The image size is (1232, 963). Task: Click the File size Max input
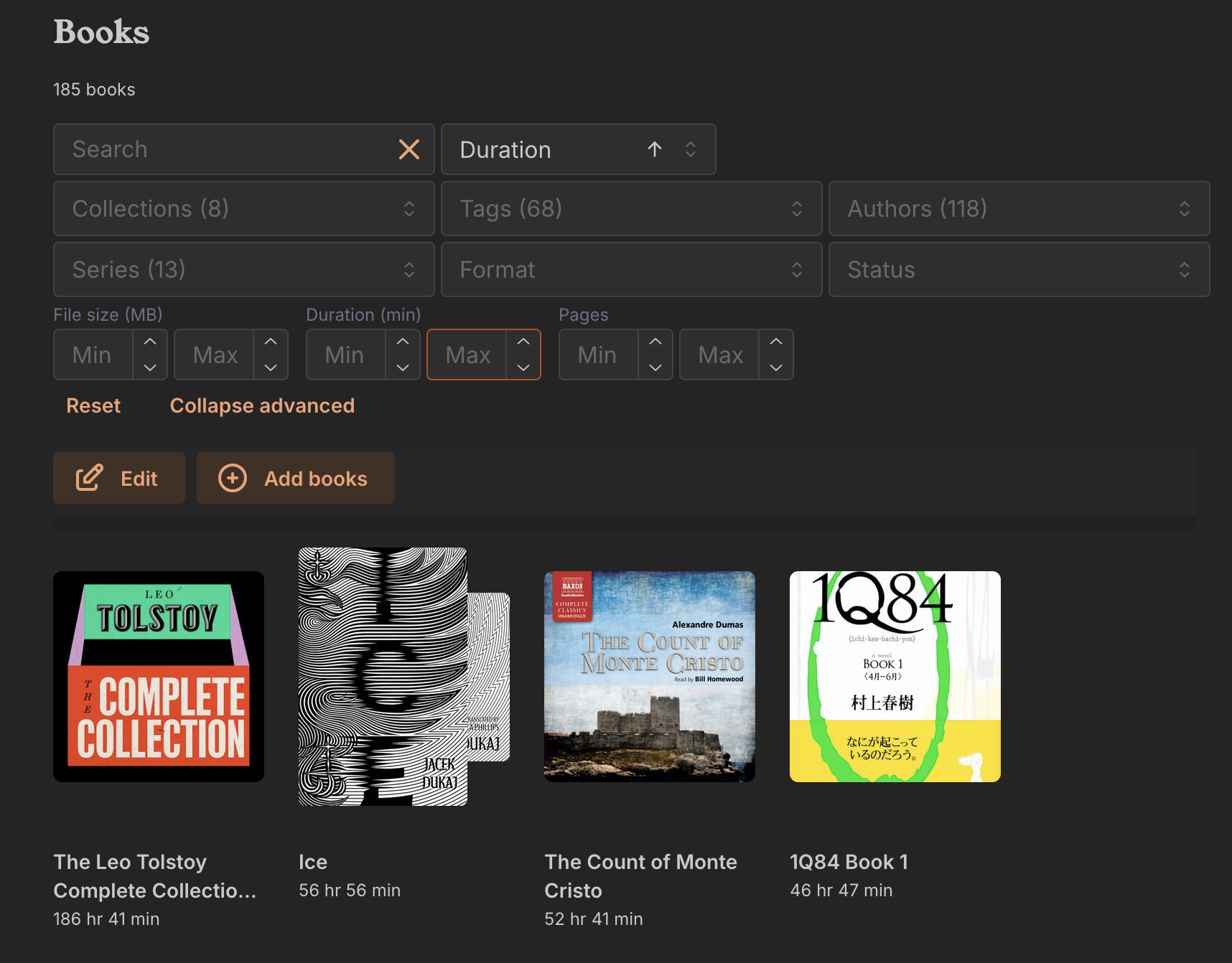coord(214,354)
